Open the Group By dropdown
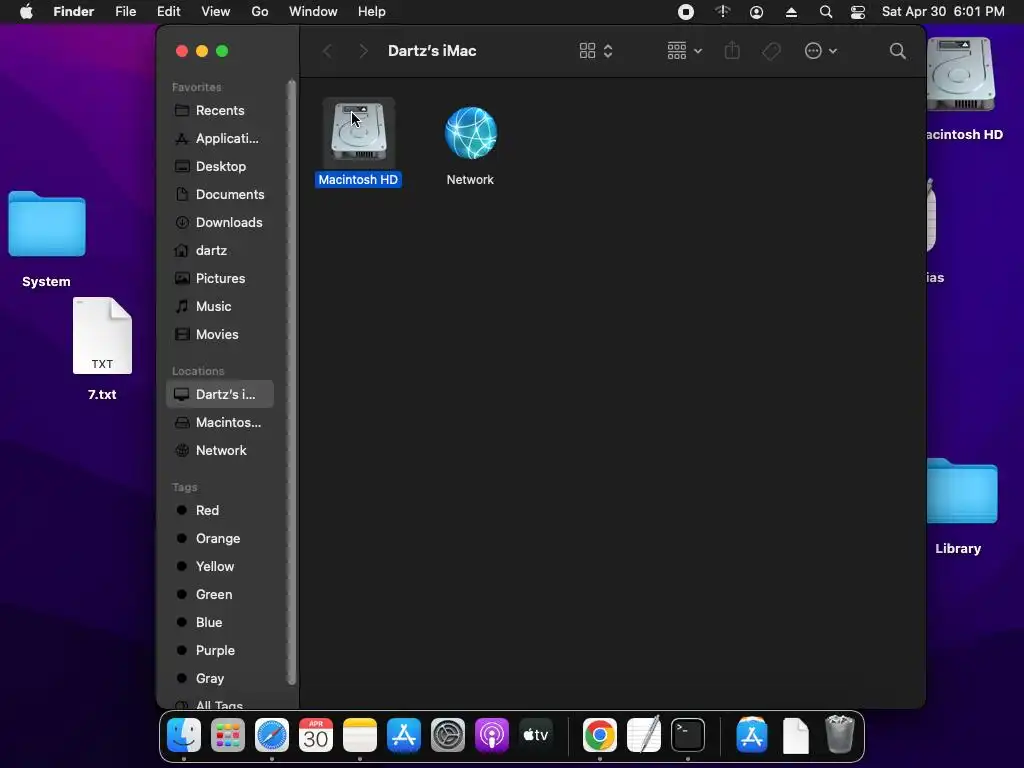 (x=684, y=51)
